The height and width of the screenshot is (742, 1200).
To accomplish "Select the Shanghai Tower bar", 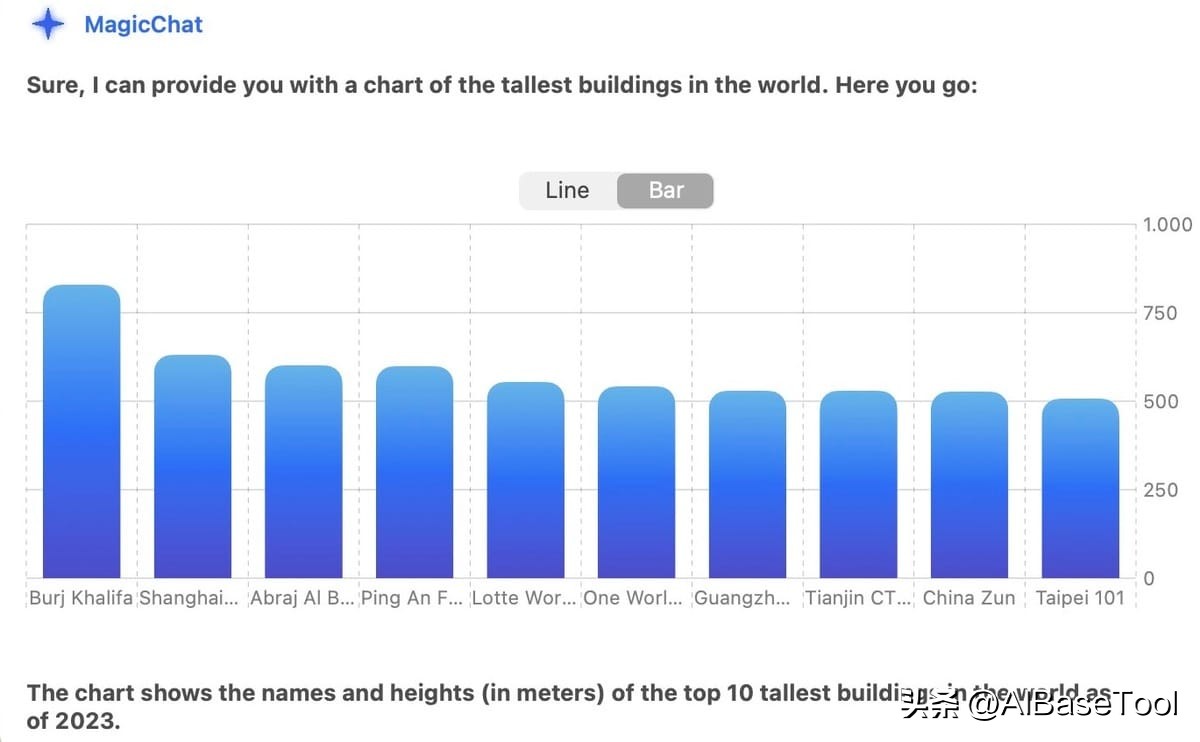I will pyautogui.click(x=192, y=466).
